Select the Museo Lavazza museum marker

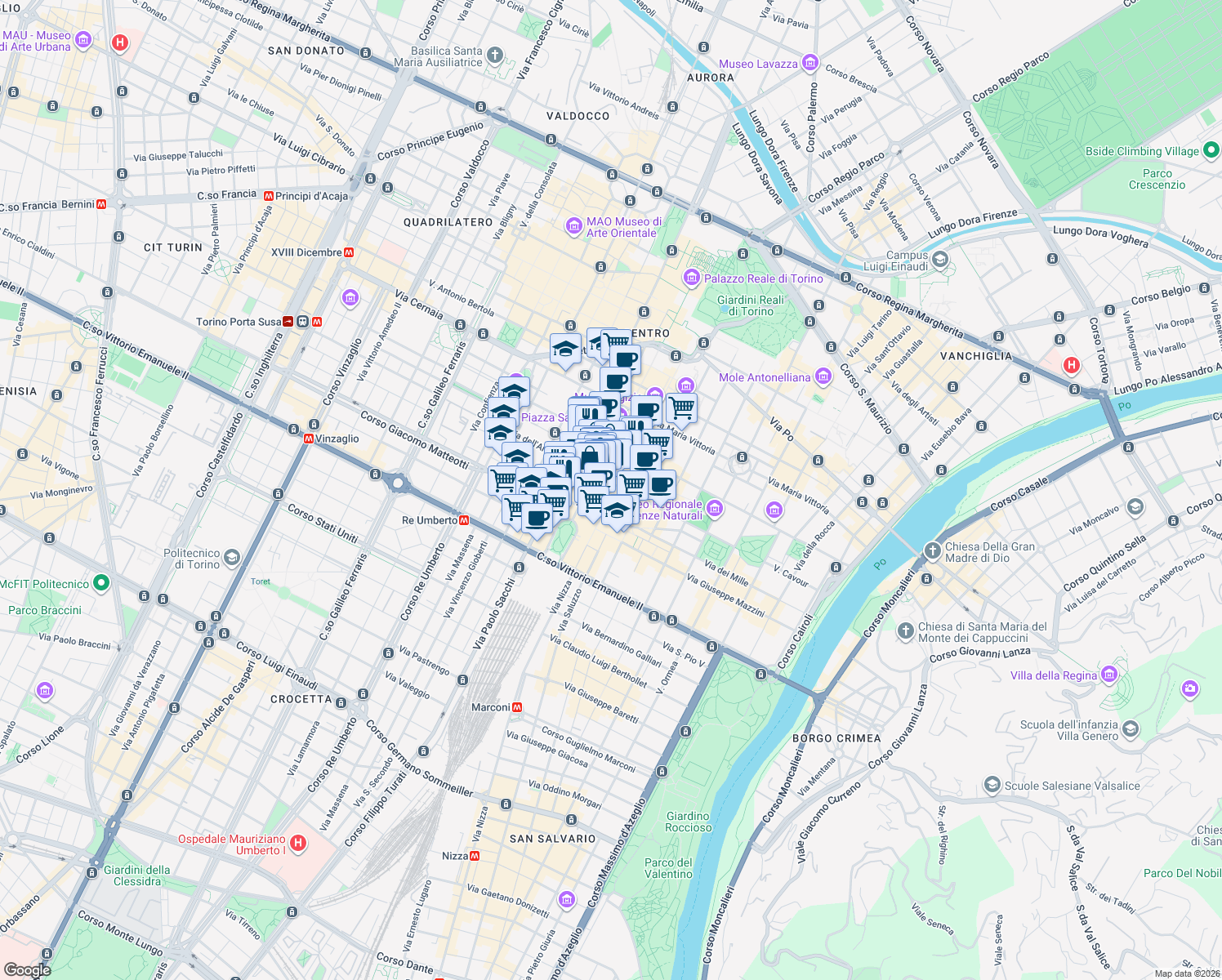[x=809, y=62]
